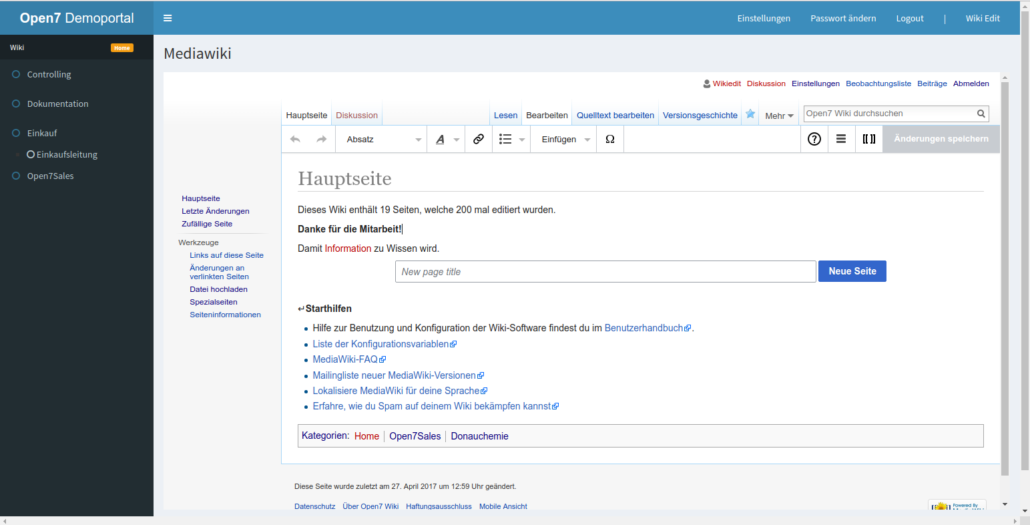Switch editor via double-bracket icon
The height and width of the screenshot is (525, 1030).
pyautogui.click(x=868, y=139)
